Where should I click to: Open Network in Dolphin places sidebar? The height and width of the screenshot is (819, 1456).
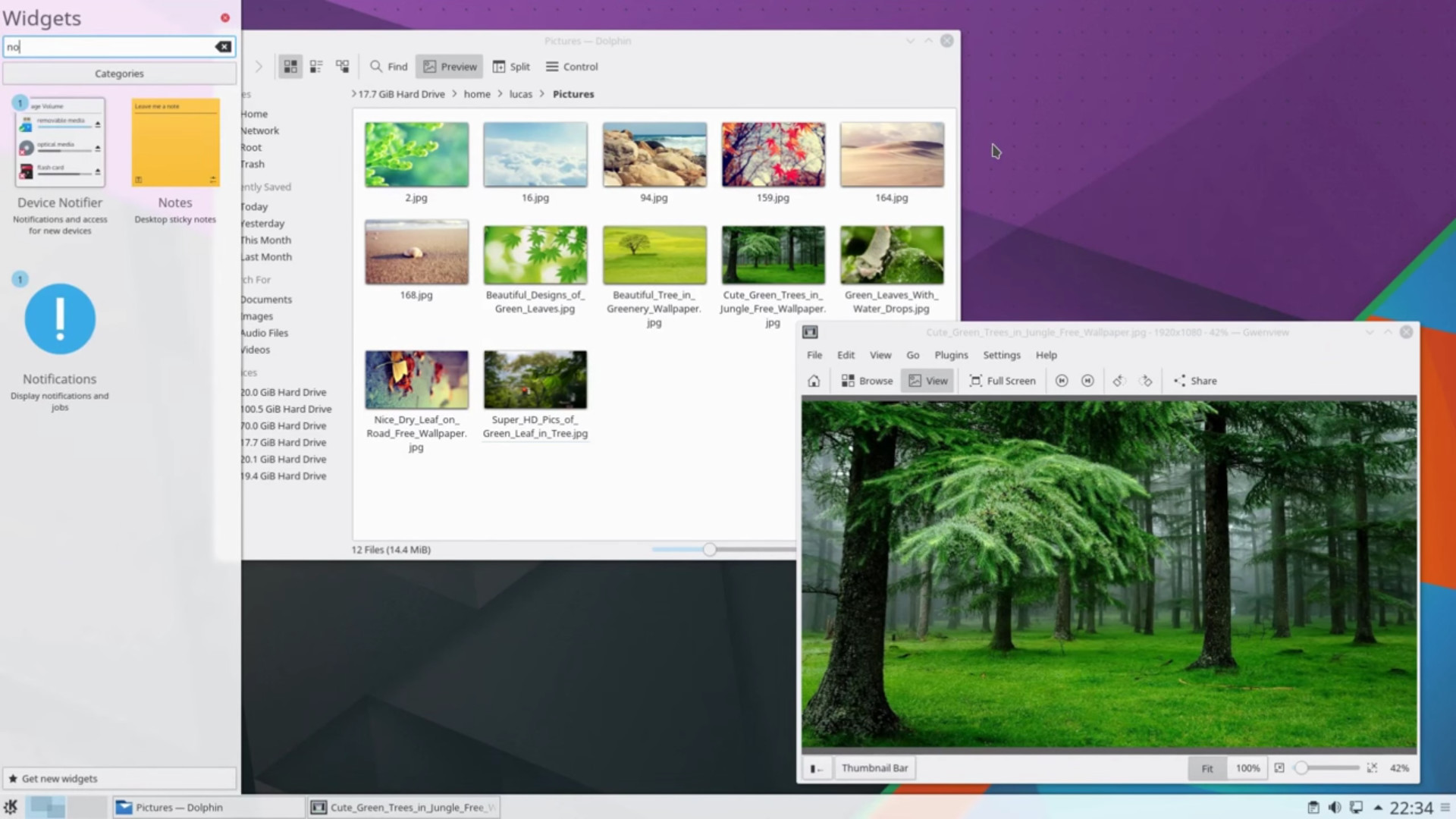coord(260,130)
